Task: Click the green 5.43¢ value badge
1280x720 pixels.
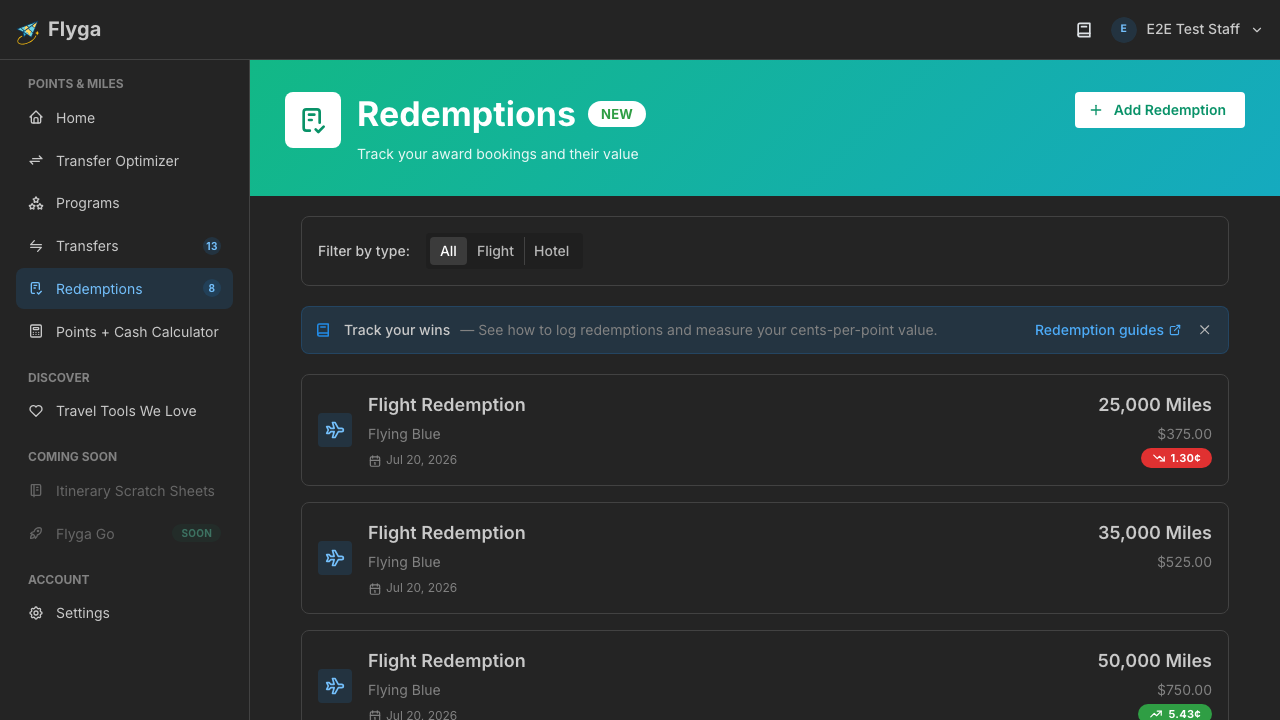Action: click(x=1175, y=713)
